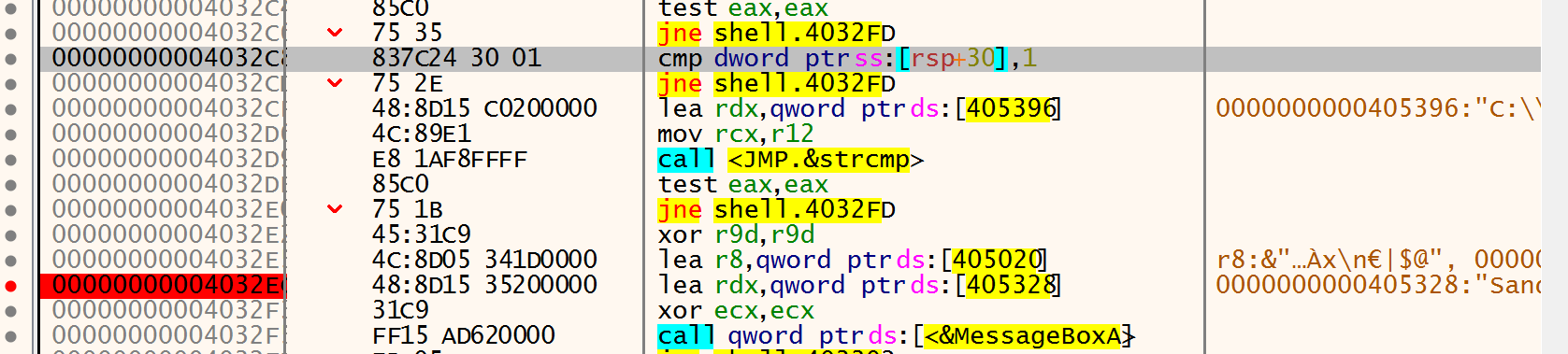Select opcode bytes 31C9

tap(400, 310)
